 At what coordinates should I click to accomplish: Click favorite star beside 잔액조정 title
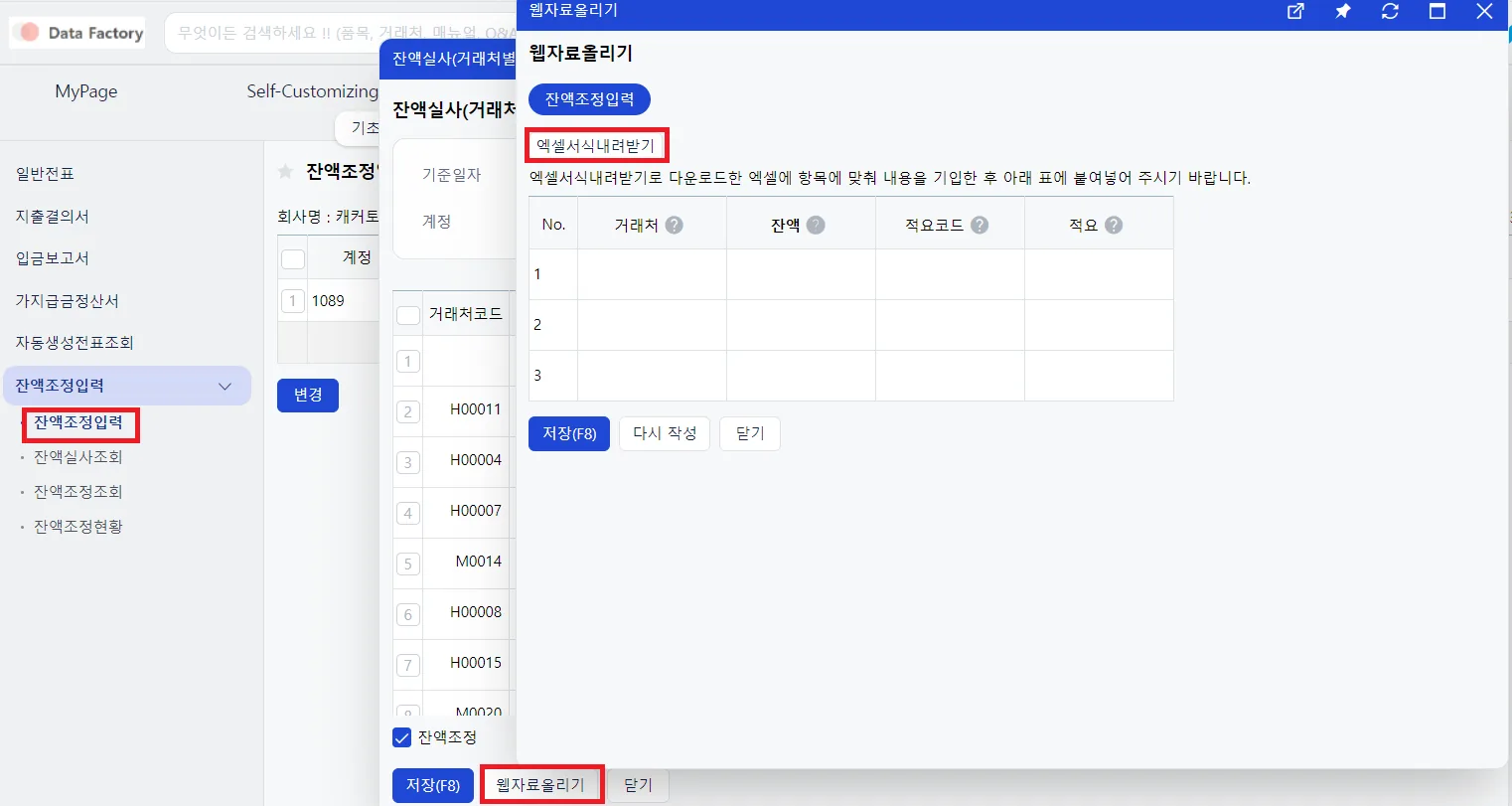coord(285,172)
